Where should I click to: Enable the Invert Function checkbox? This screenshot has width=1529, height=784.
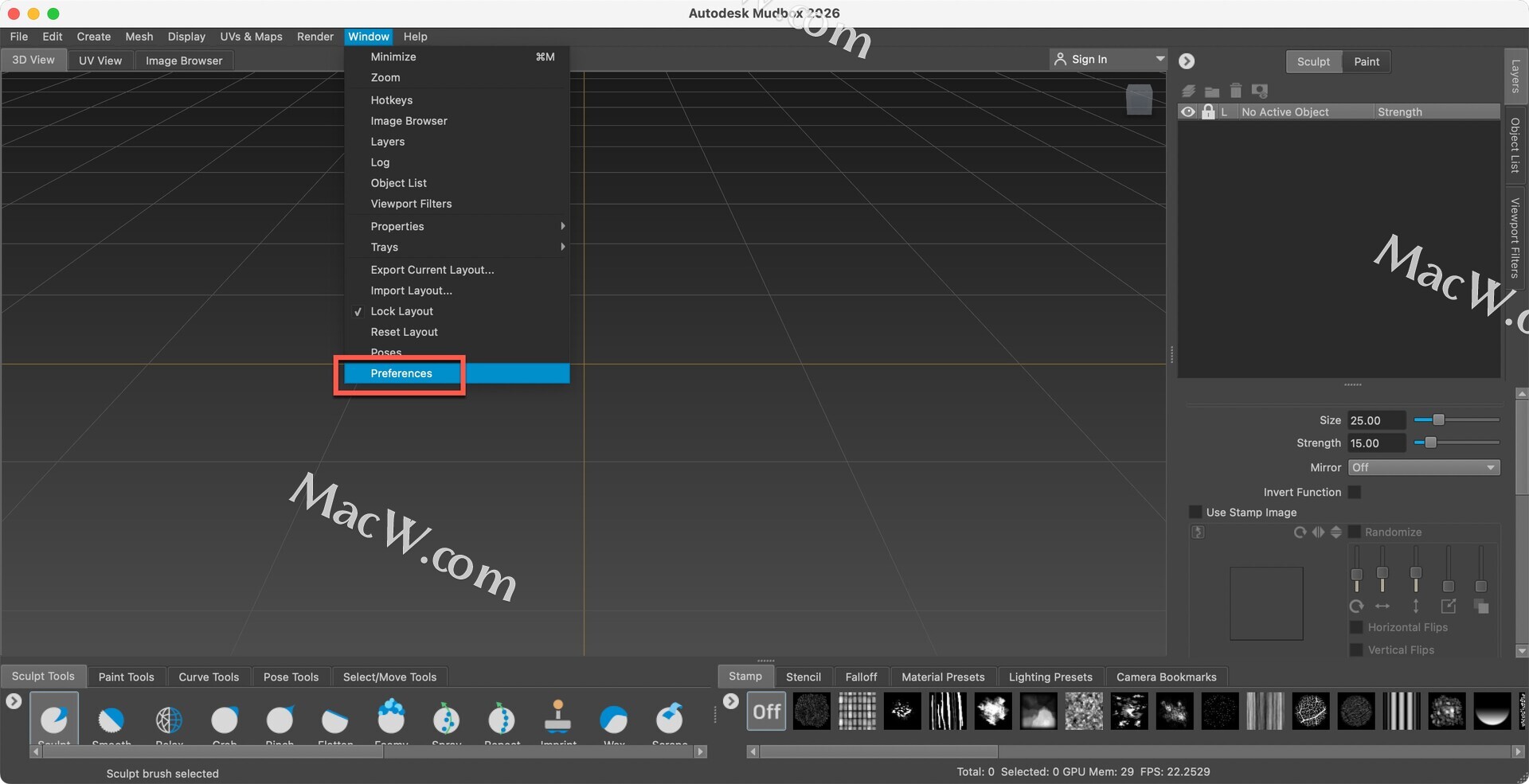1354,492
